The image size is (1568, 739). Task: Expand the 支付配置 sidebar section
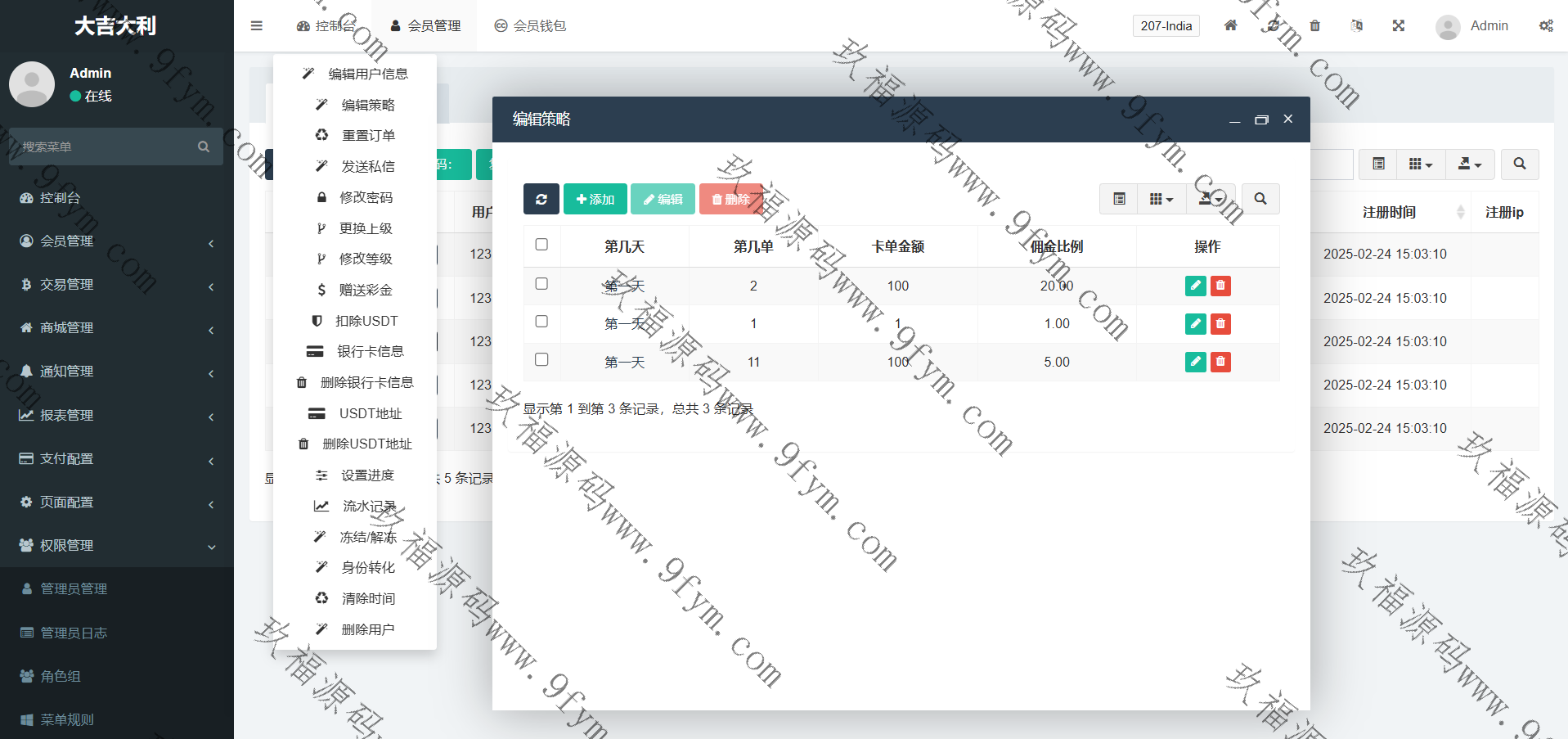tap(116, 459)
